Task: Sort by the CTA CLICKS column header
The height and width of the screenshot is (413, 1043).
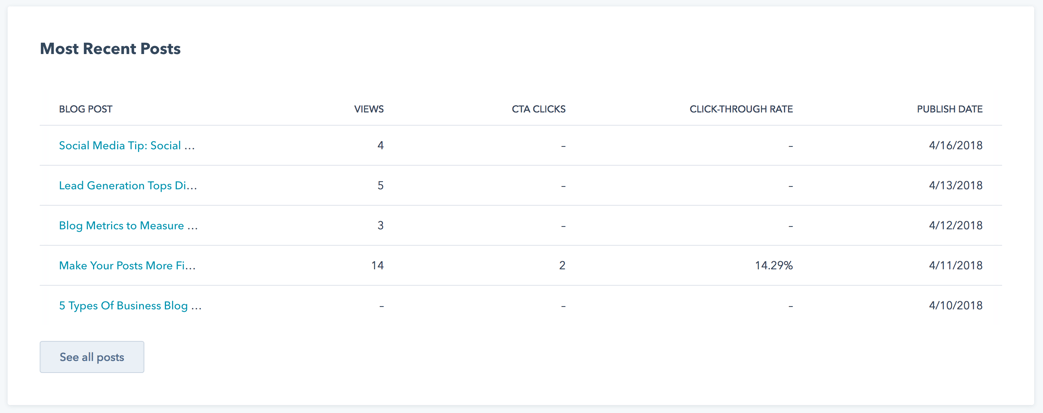Action: 534,109
